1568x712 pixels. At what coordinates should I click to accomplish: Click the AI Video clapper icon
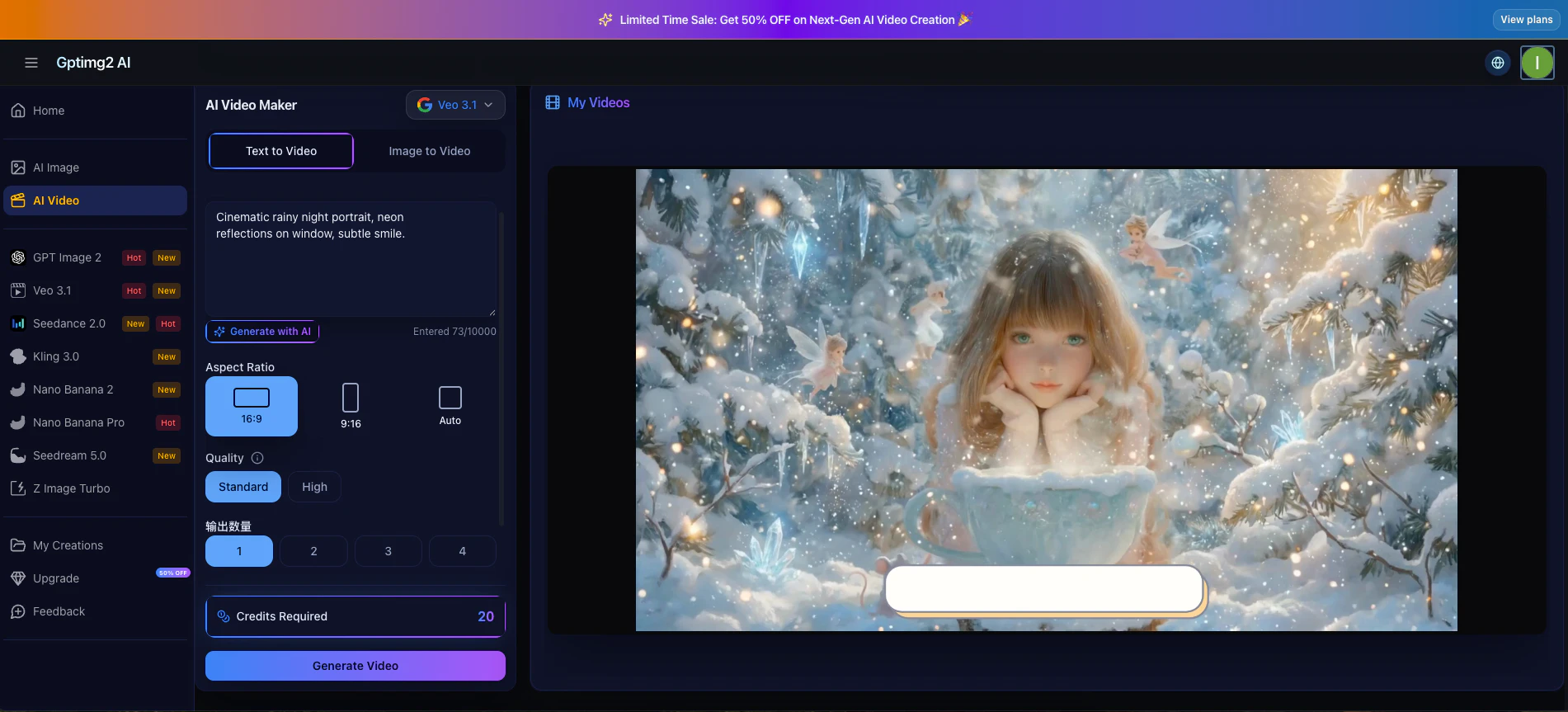(18, 200)
